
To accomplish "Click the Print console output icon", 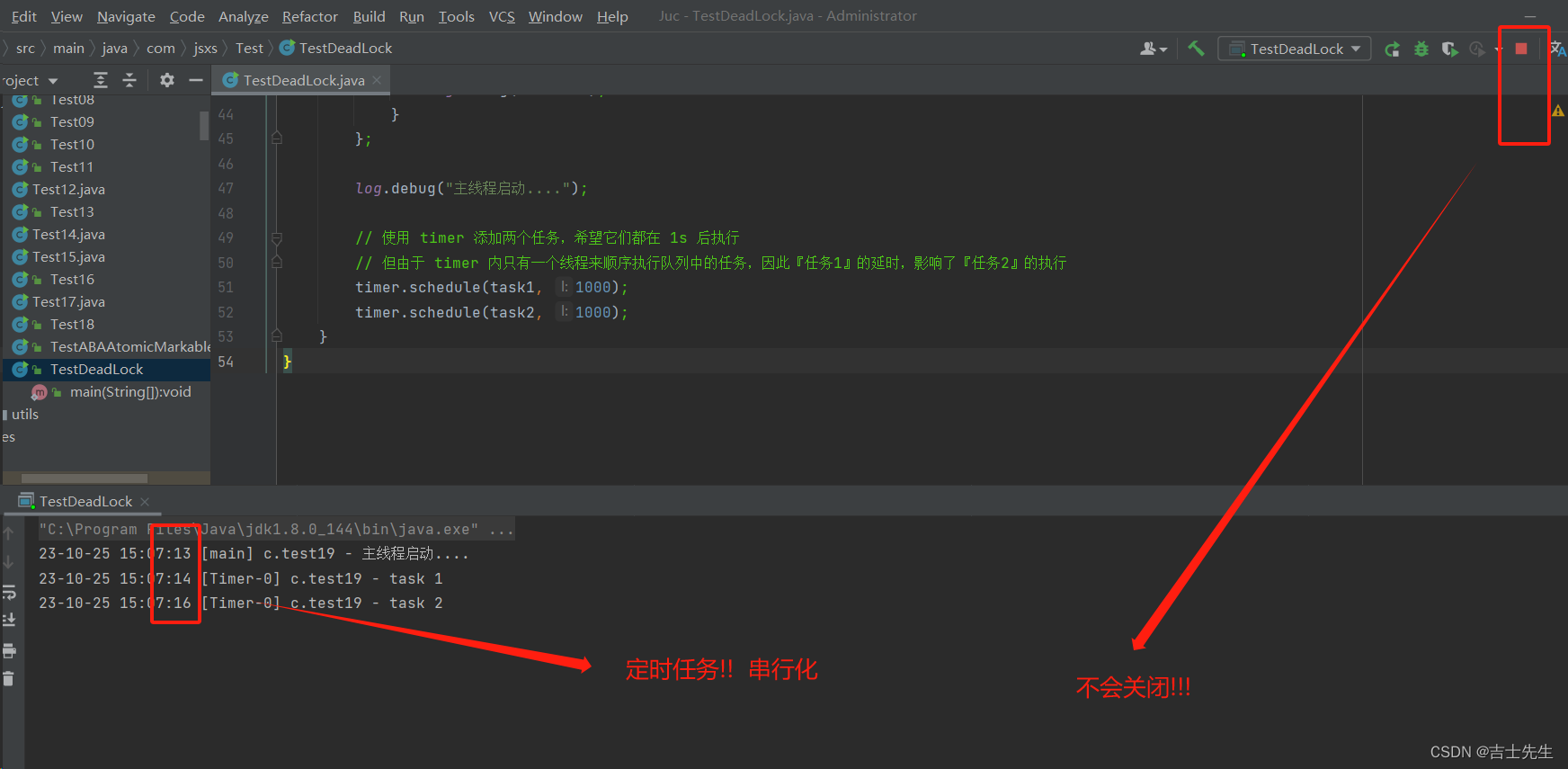I will (9, 650).
